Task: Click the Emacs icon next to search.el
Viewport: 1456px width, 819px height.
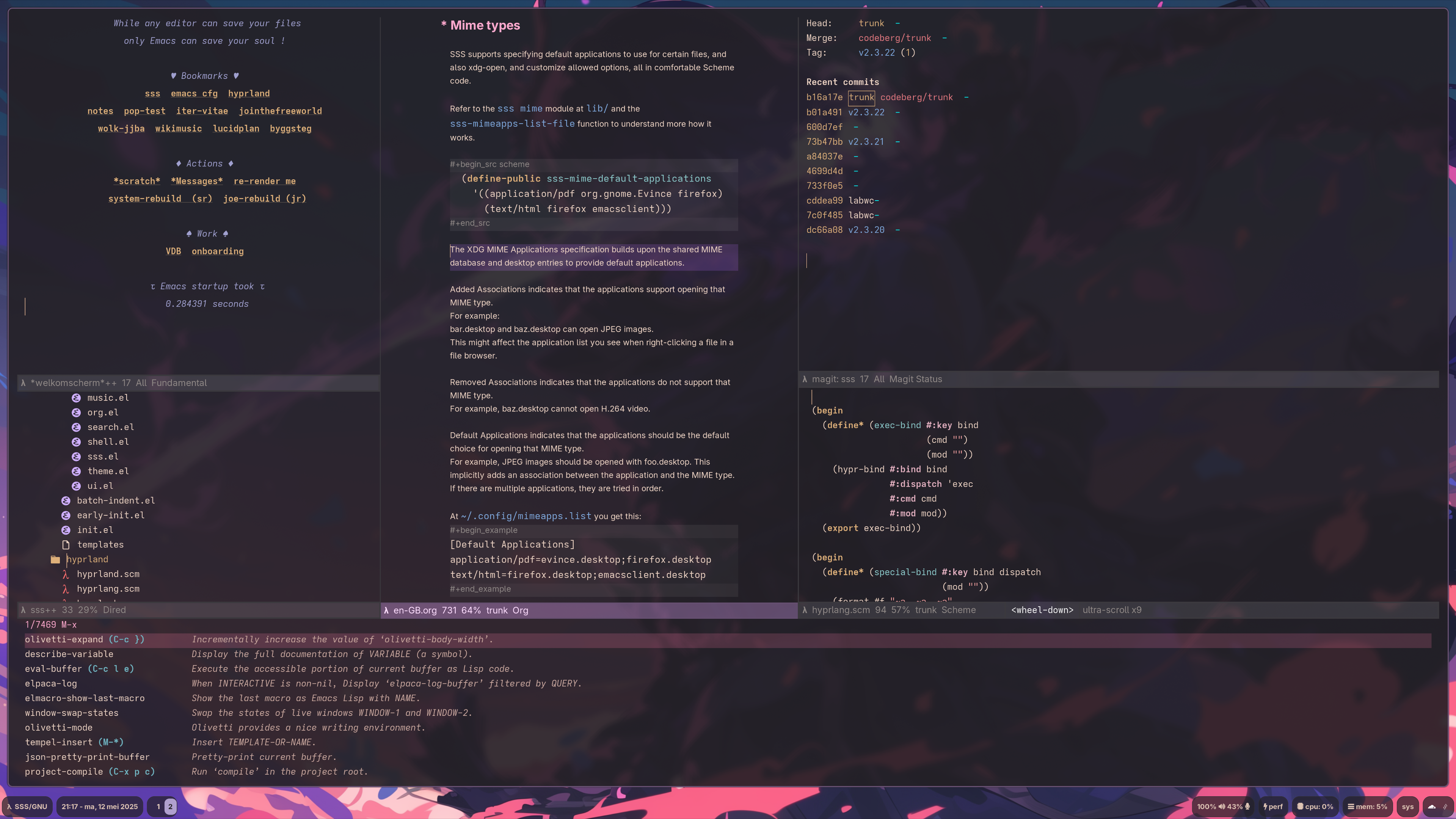Action: [x=76, y=427]
